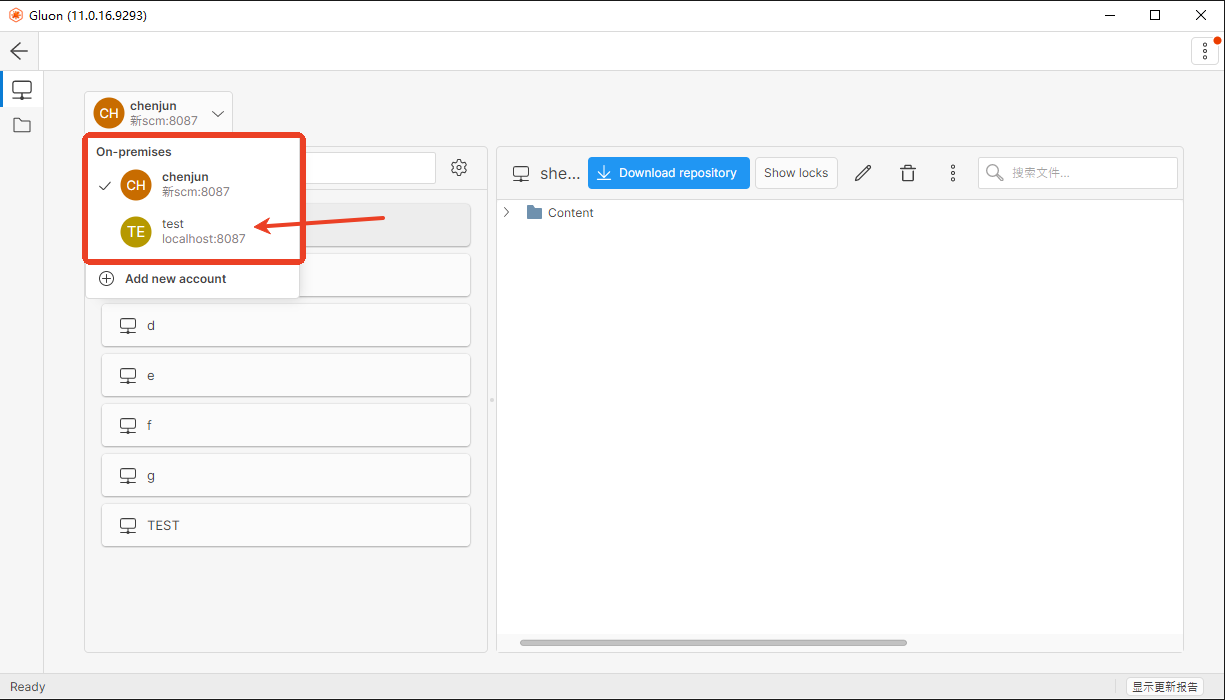Click 显示更新报告 in status bar
Screen dimensions: 1225x700
point(1164,687)
